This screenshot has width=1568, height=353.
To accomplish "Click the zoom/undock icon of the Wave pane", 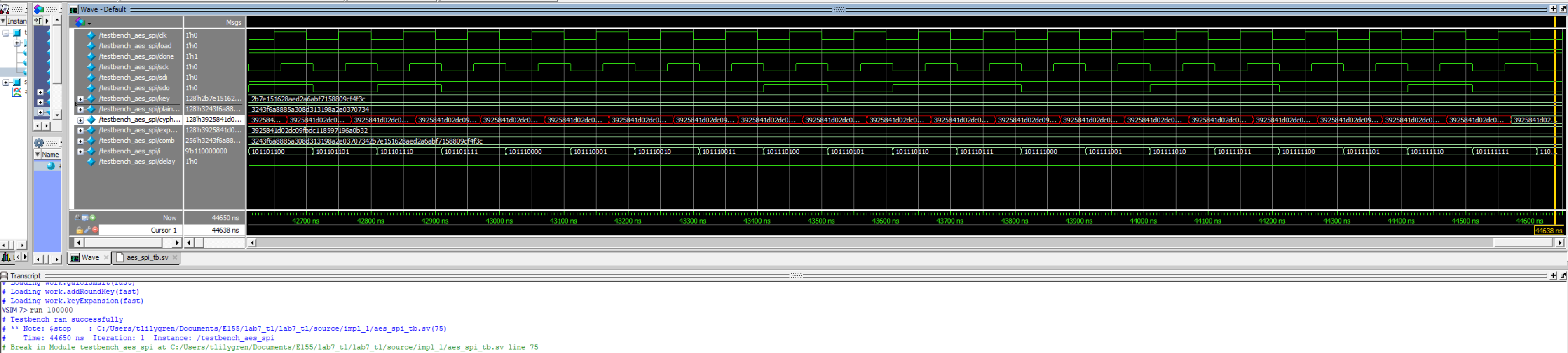I will [x=1562, y=9].
